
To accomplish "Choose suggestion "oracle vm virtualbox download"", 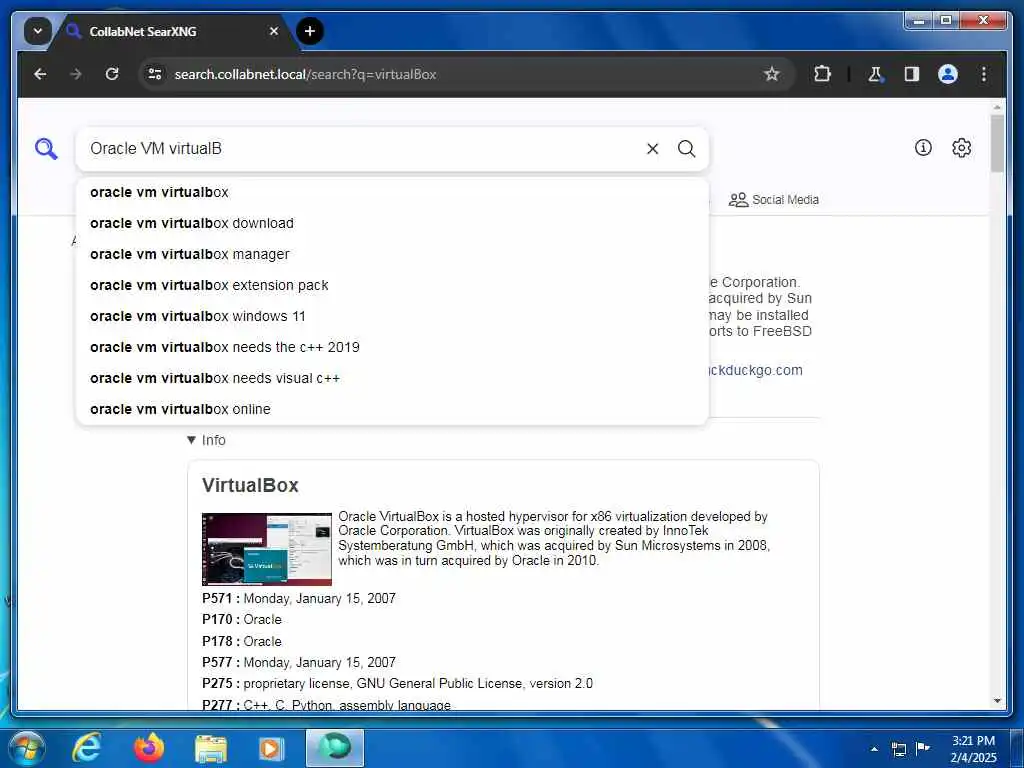I will point(392,223).
